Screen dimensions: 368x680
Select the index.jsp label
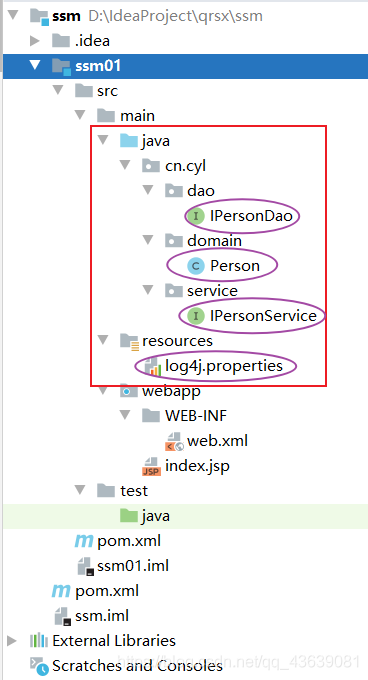pyautogui.click(x=197, y=466)
